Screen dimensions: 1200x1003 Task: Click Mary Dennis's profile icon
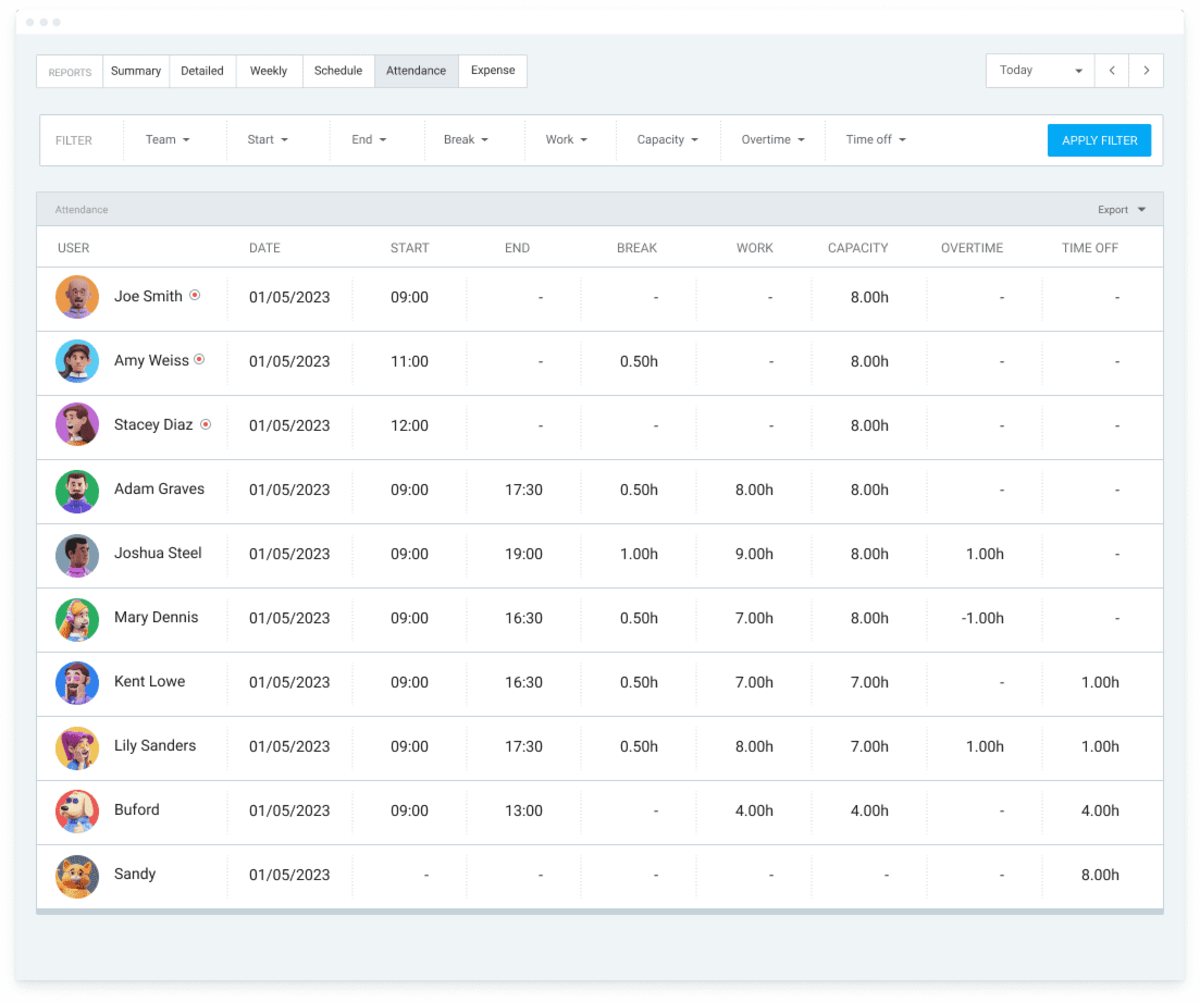click(x=77, y=618)
